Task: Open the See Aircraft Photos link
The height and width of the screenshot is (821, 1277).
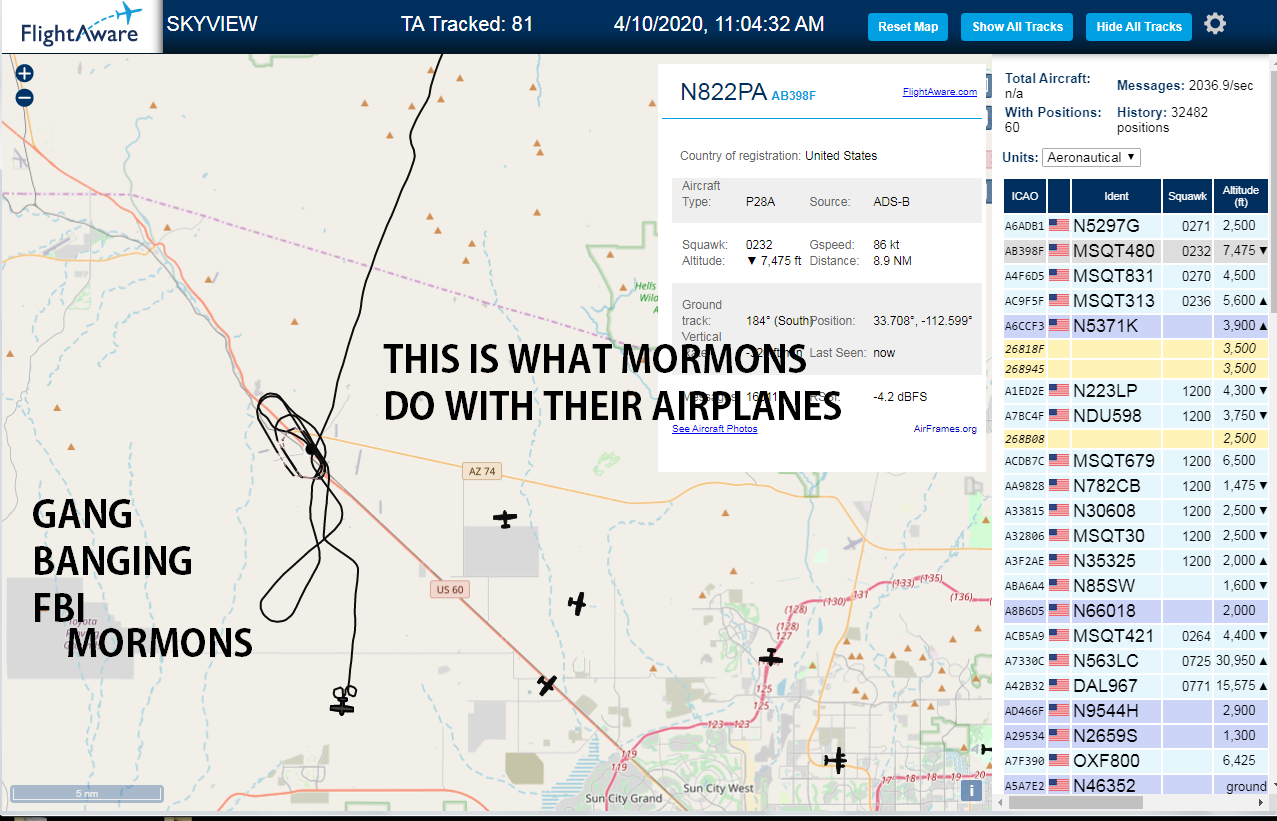Action: coord(715,429)
